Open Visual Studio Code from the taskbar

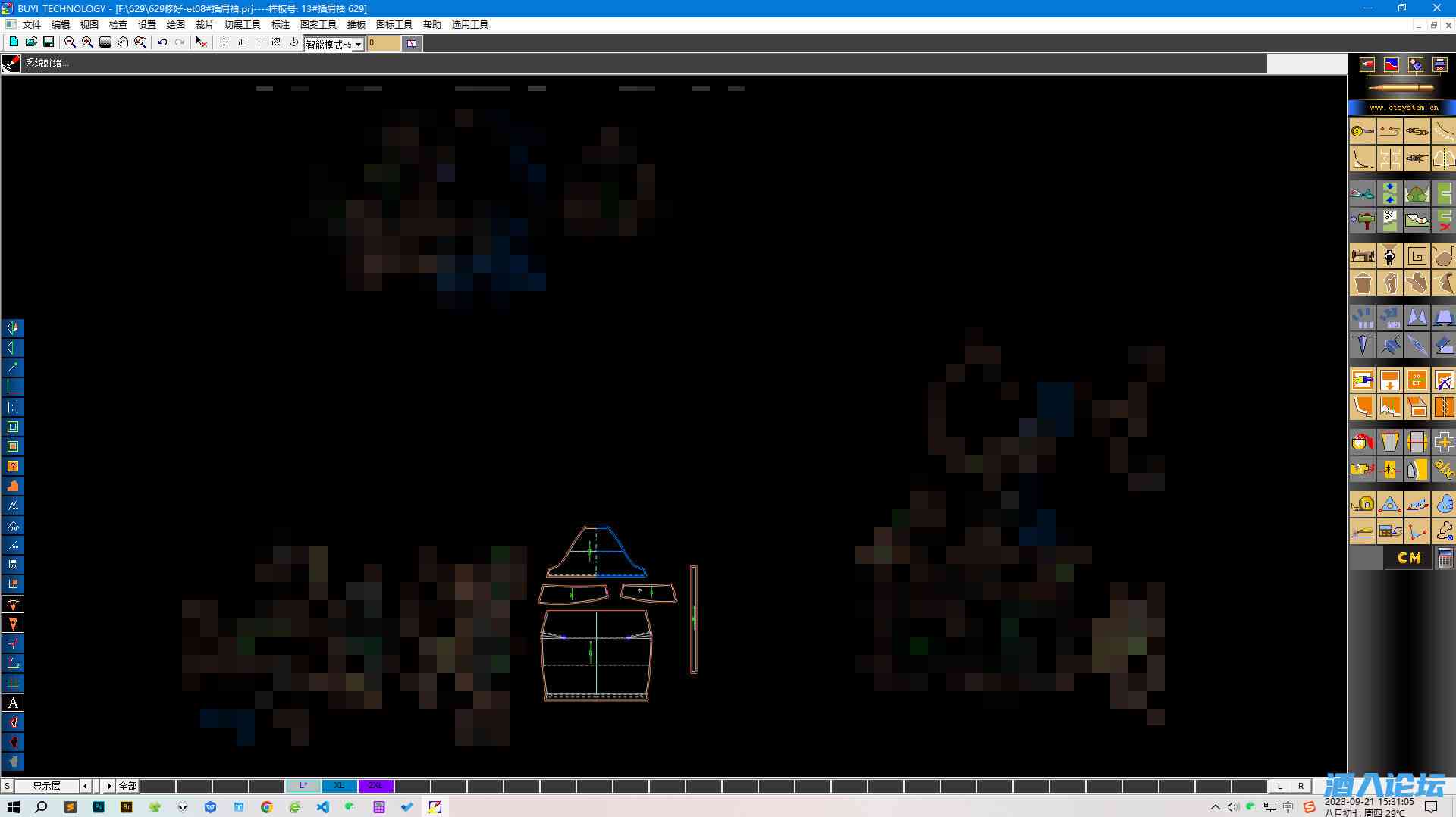click(x=323, y=807)
